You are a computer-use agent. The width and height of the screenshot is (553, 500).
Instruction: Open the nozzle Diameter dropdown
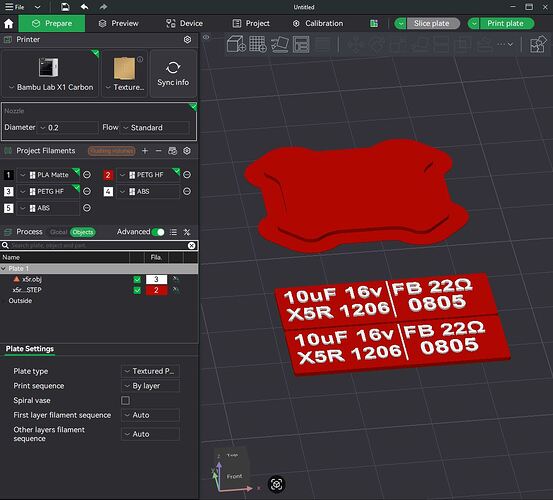pyautogui.click(x=68, y=127)
